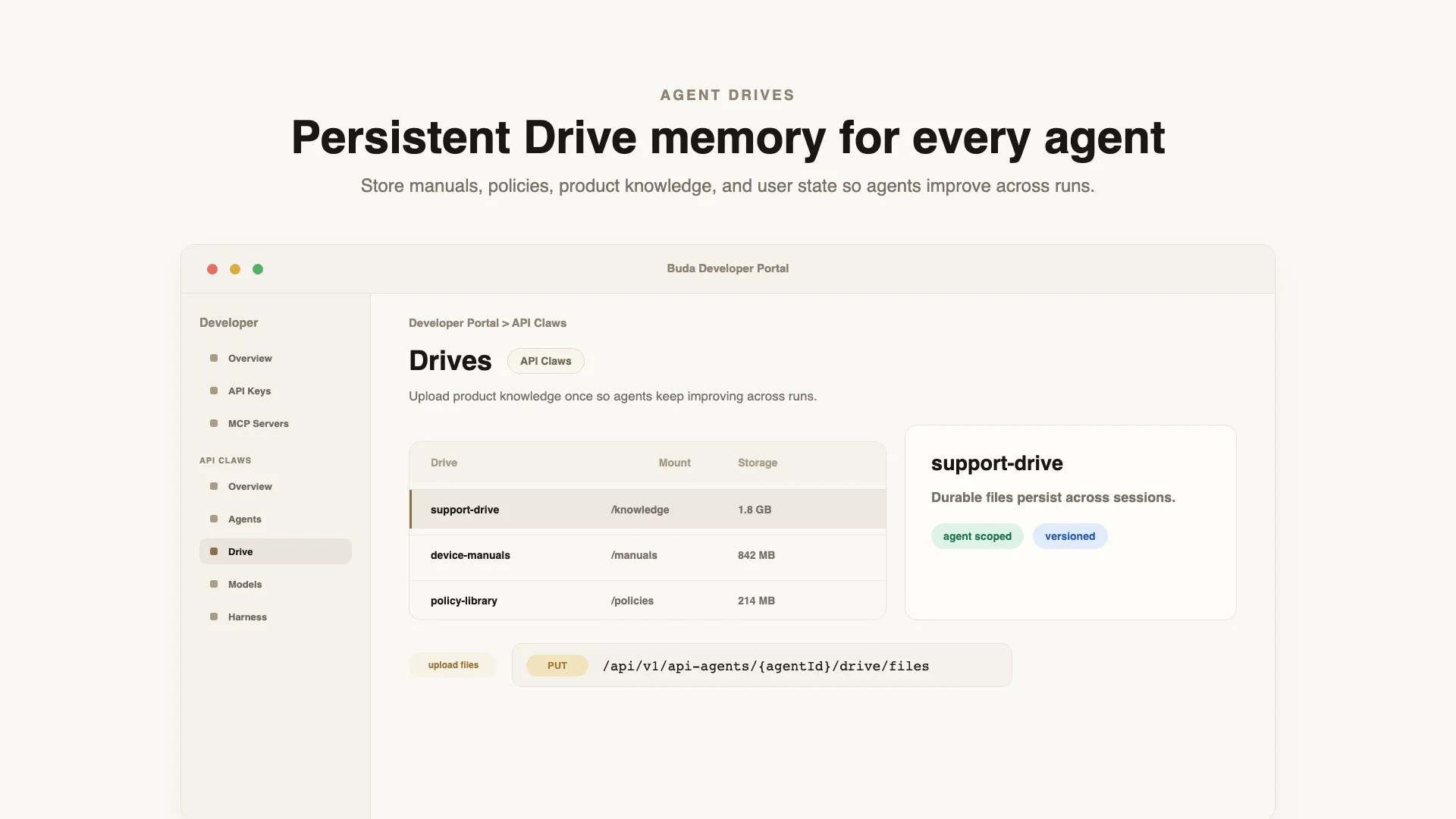
Task: Click the API Claws pill badge
Action: (546, 361)
